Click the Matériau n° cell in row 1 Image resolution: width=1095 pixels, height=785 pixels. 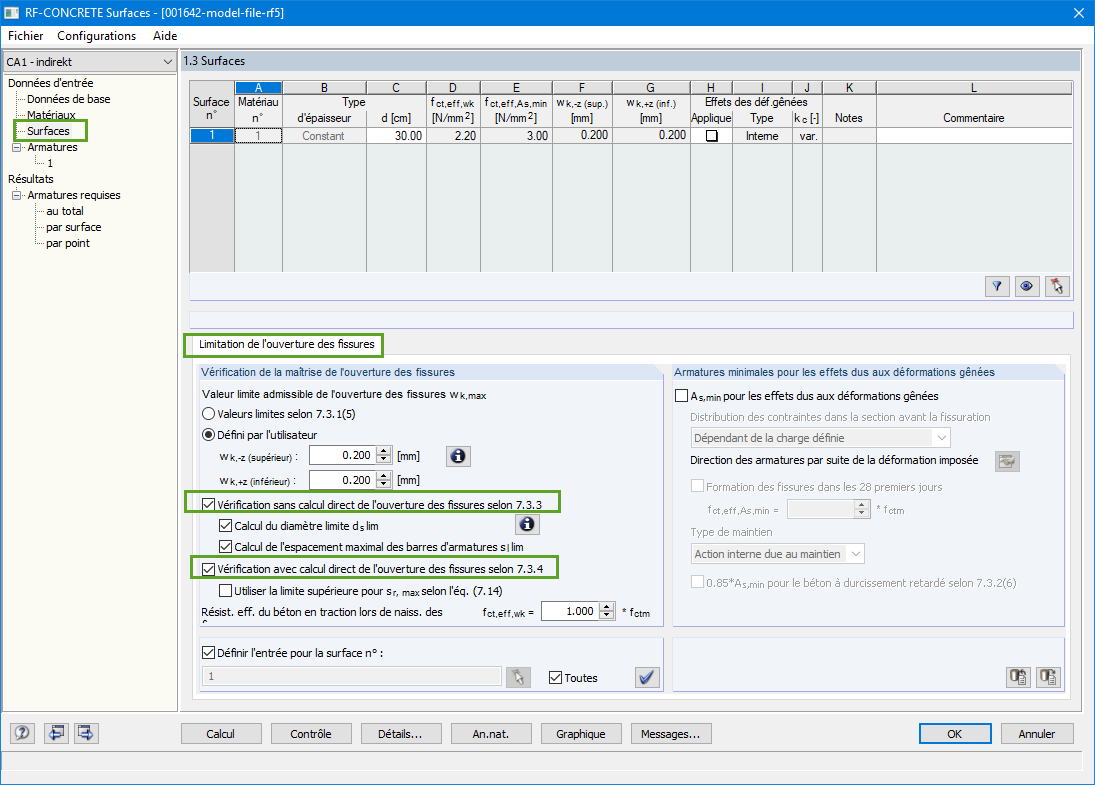(x=258, y=136)
